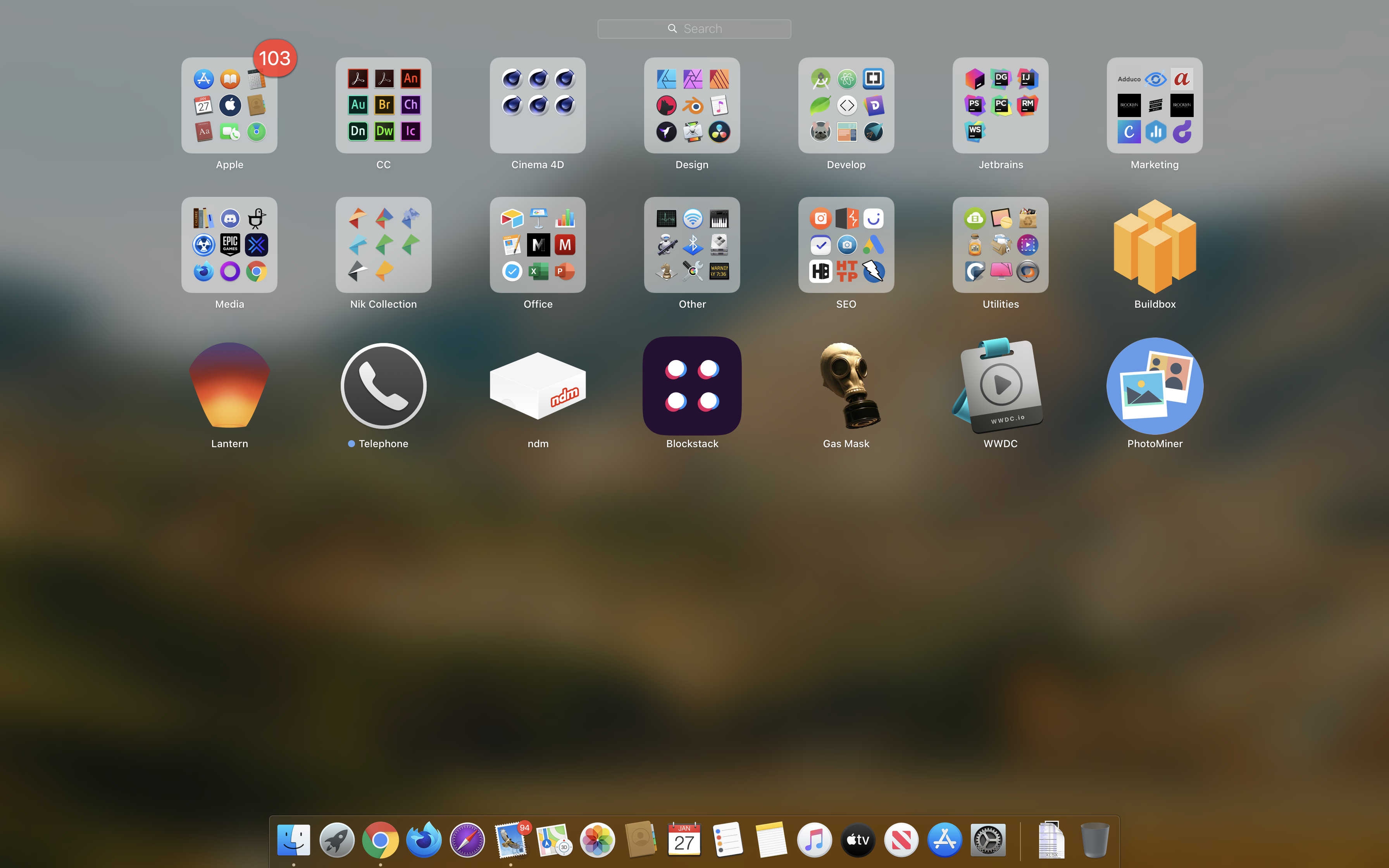Open Finder from the dock
1389x868 pixels.
293,840
